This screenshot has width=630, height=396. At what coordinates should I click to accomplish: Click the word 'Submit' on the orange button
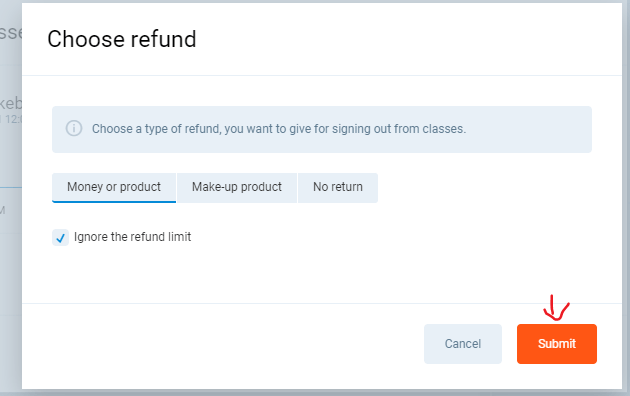(x=557, y=344)
